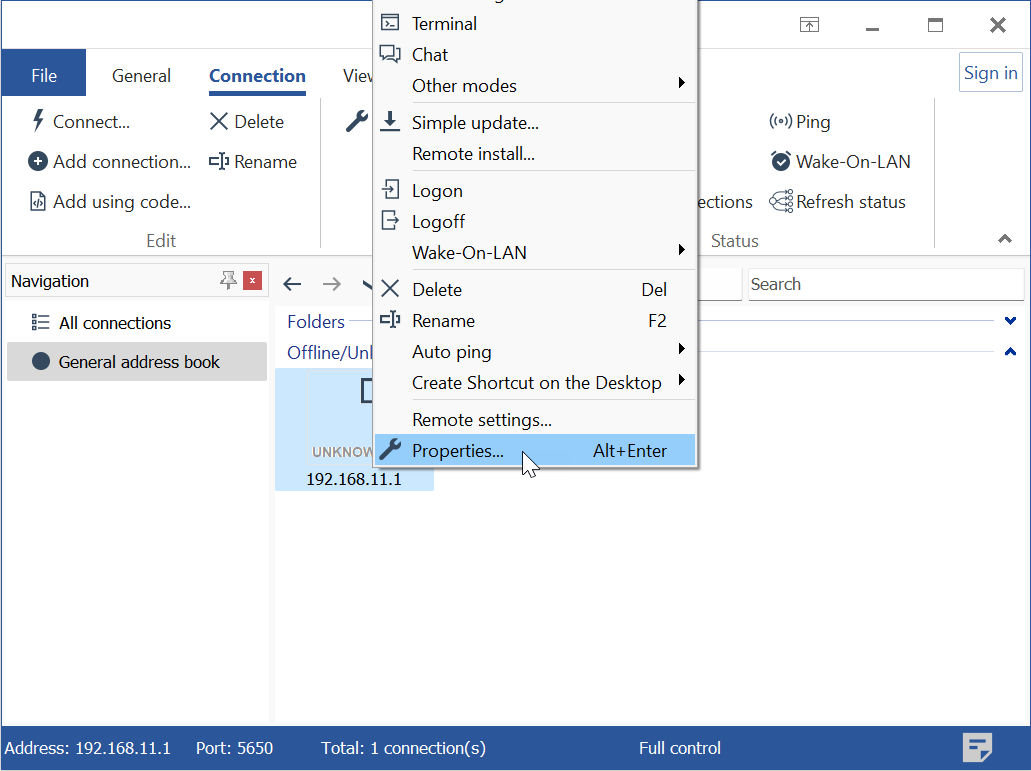The width and height of the screenshot is (1031, 771).
Task: Click the Sign in button
Action: click(990, 73)
